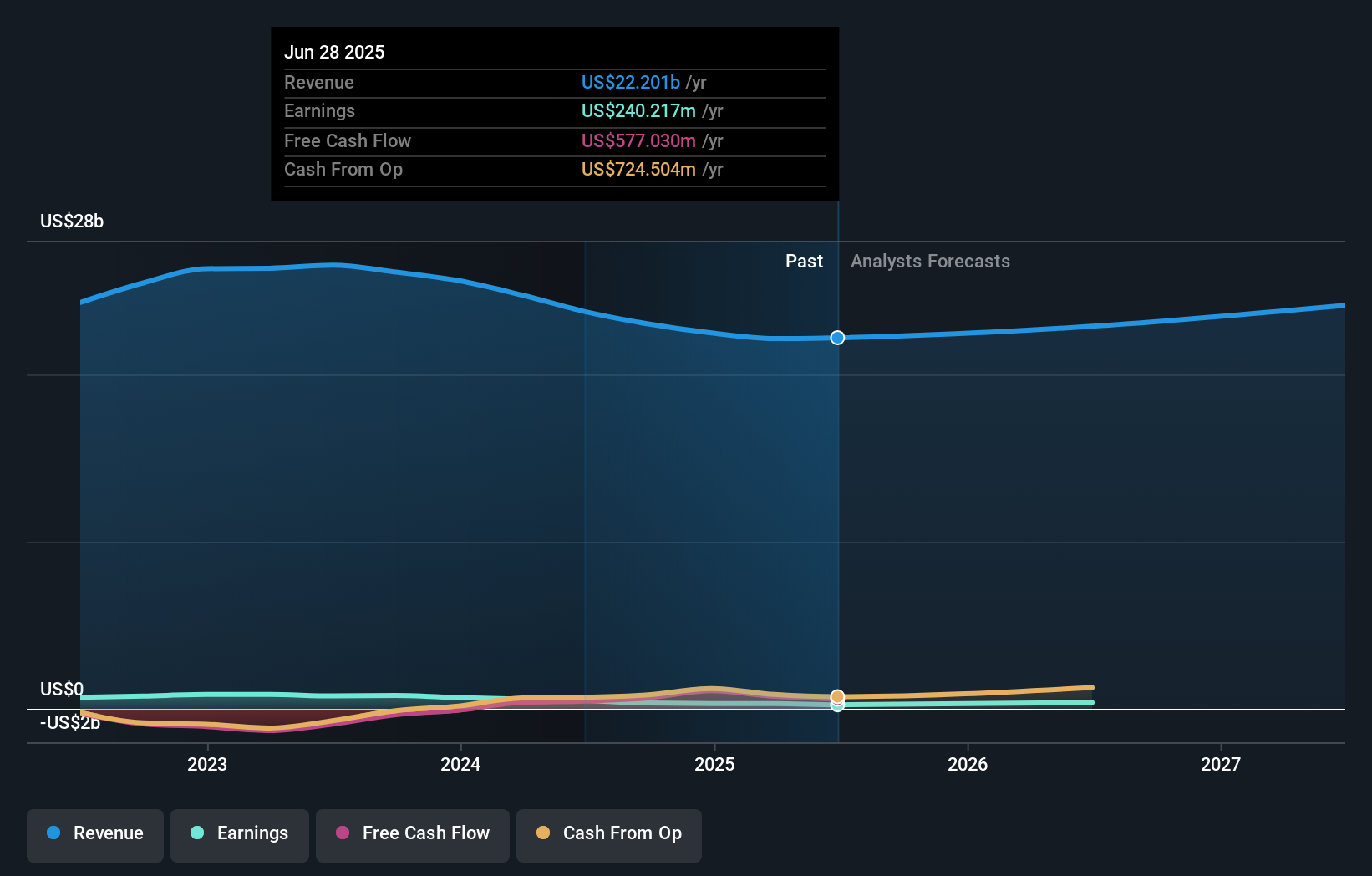This screenshot has height=876, width=1372.
Task: Click the pink Free Cash Flow legend dot
Action: pyautogui.click(x=341, y=833)
